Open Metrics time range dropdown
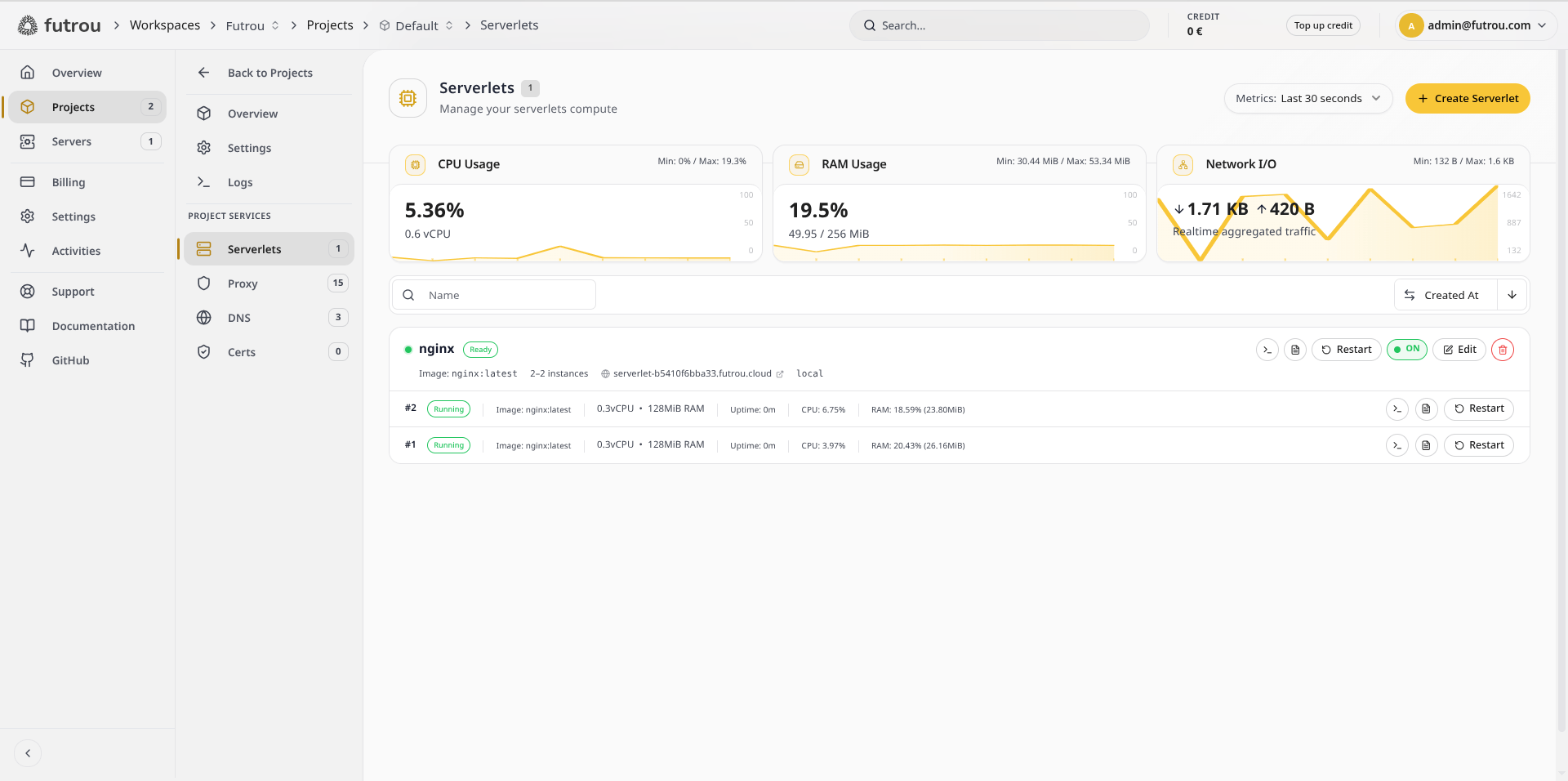 pyautogui.click(x=1307, y=98)
